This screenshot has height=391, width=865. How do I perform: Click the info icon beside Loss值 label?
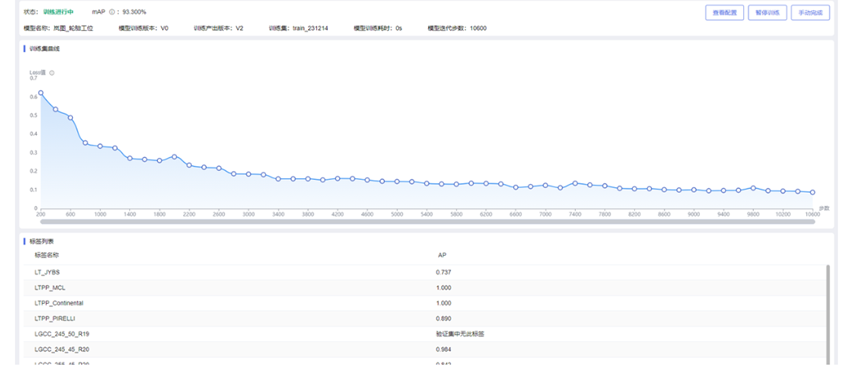(52, 72)
